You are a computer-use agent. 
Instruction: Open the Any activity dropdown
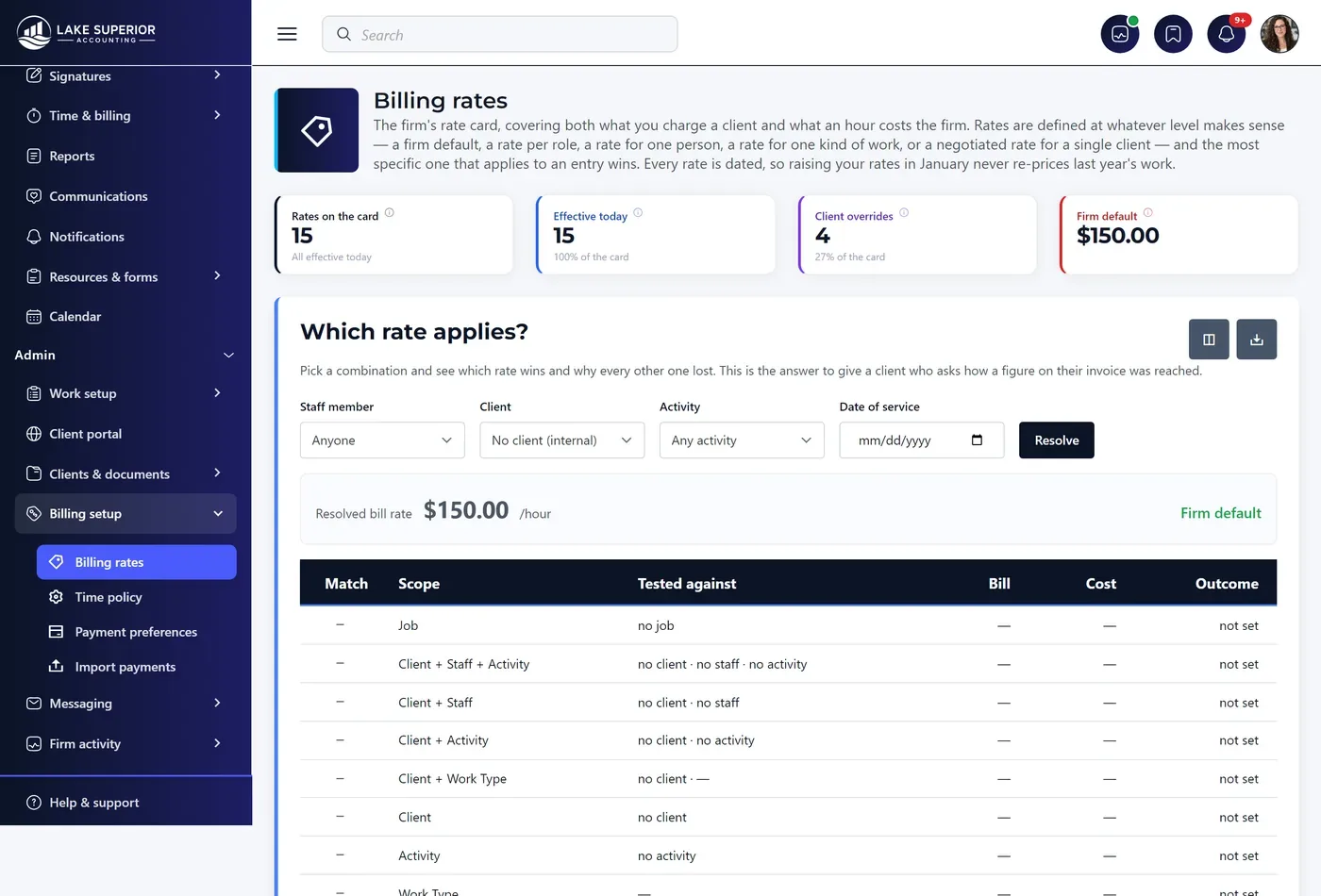tap(742, 440)
